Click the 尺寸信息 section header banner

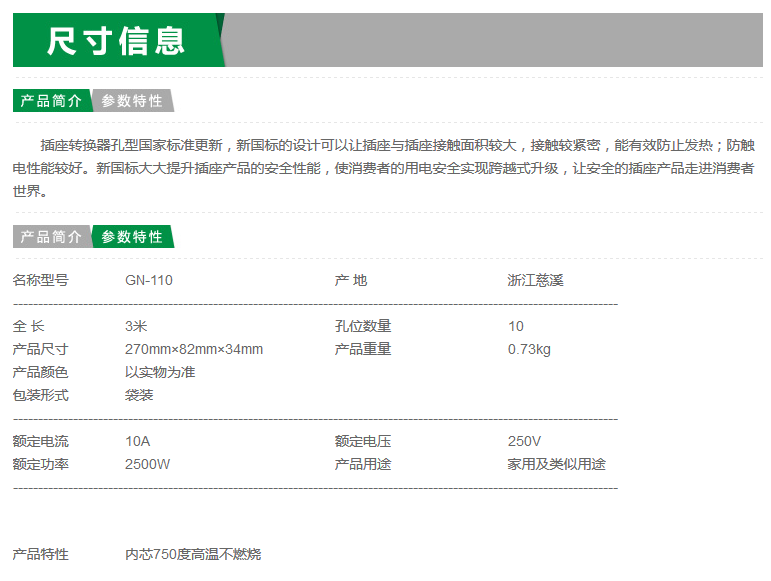pos(117,41)
